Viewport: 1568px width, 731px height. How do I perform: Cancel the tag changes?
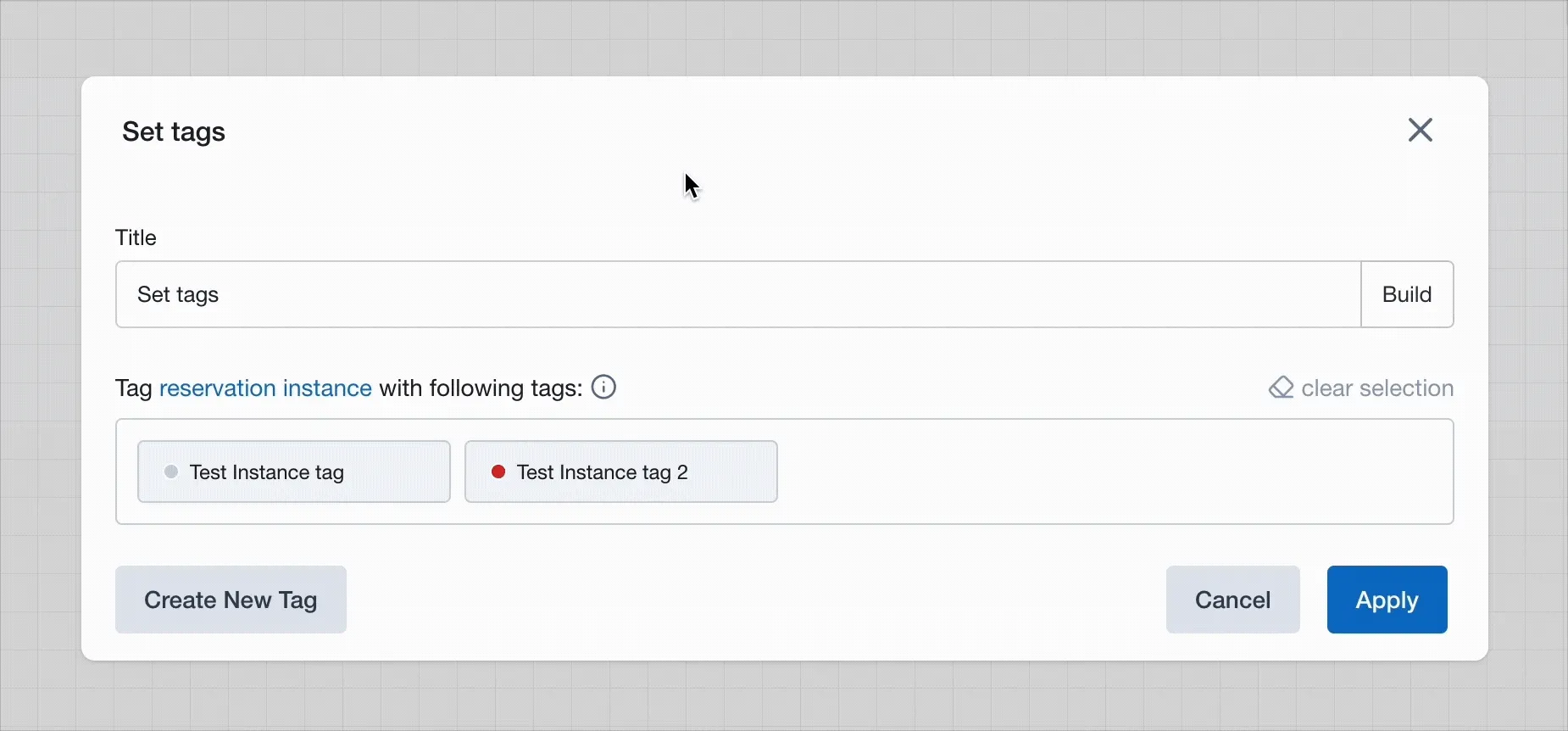1232,600
